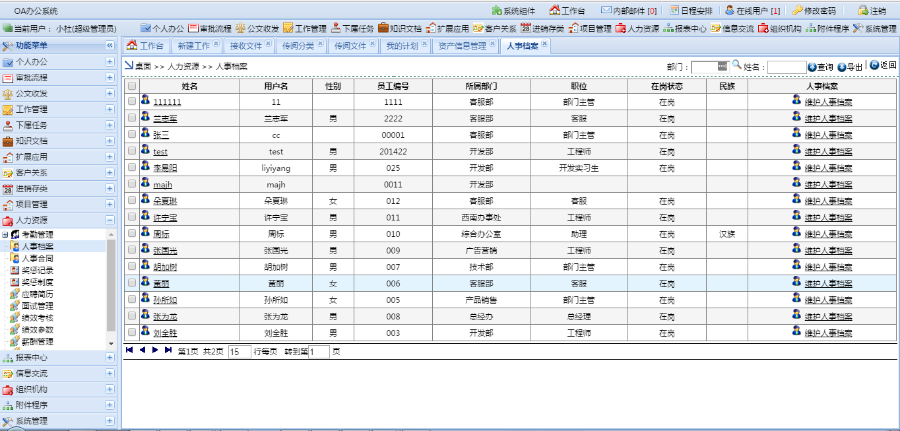Click the 返回 back button
The width and height of the screenshot is (900, 431).
tap(883, 65)
